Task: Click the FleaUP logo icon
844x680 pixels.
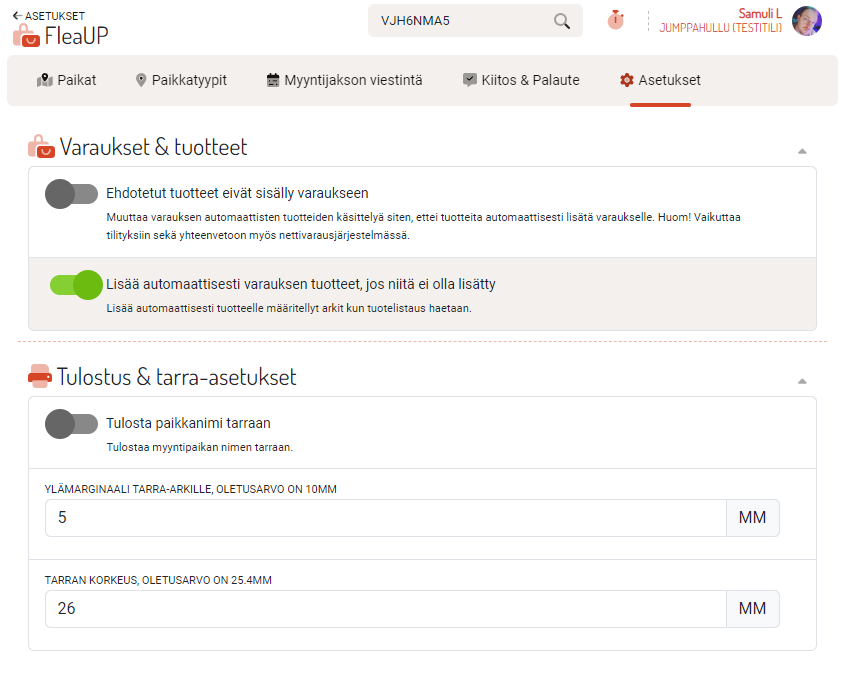Action: (x=26, y=35)
